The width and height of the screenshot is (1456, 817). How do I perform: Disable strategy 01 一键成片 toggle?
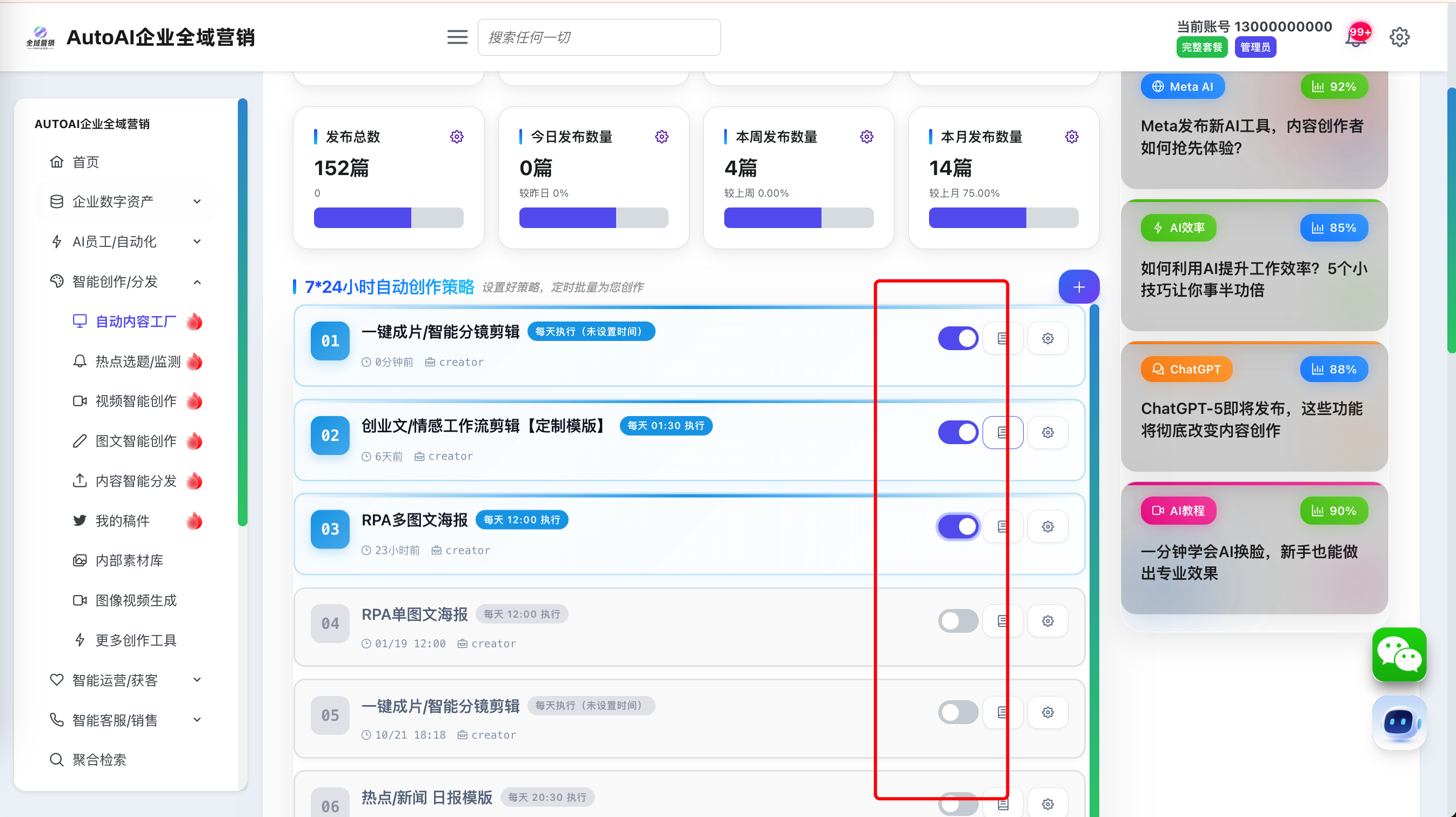[958, 338]
